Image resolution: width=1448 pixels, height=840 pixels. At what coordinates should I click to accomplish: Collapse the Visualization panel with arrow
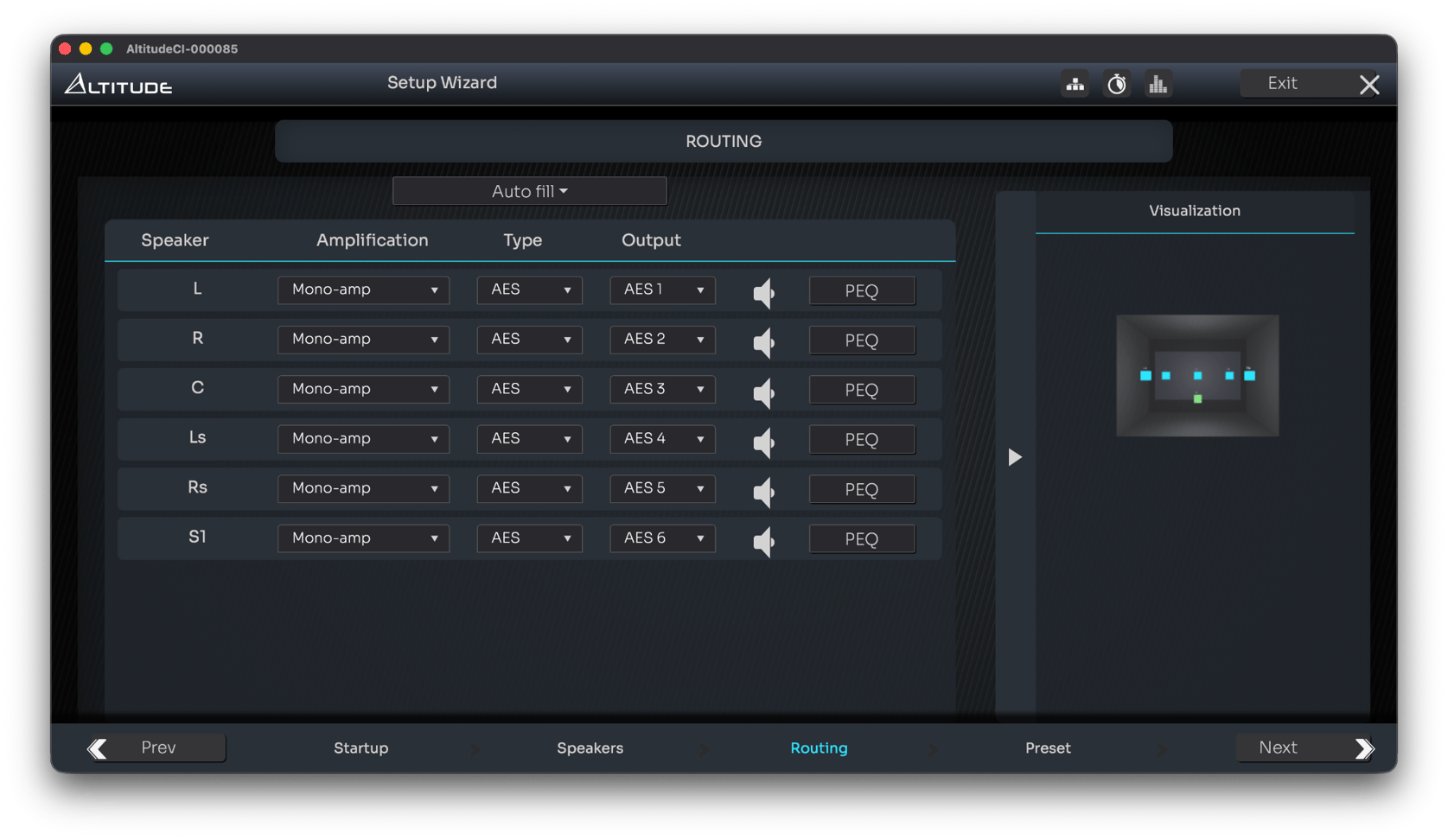pyautogui.click(x=1015, y=456)
